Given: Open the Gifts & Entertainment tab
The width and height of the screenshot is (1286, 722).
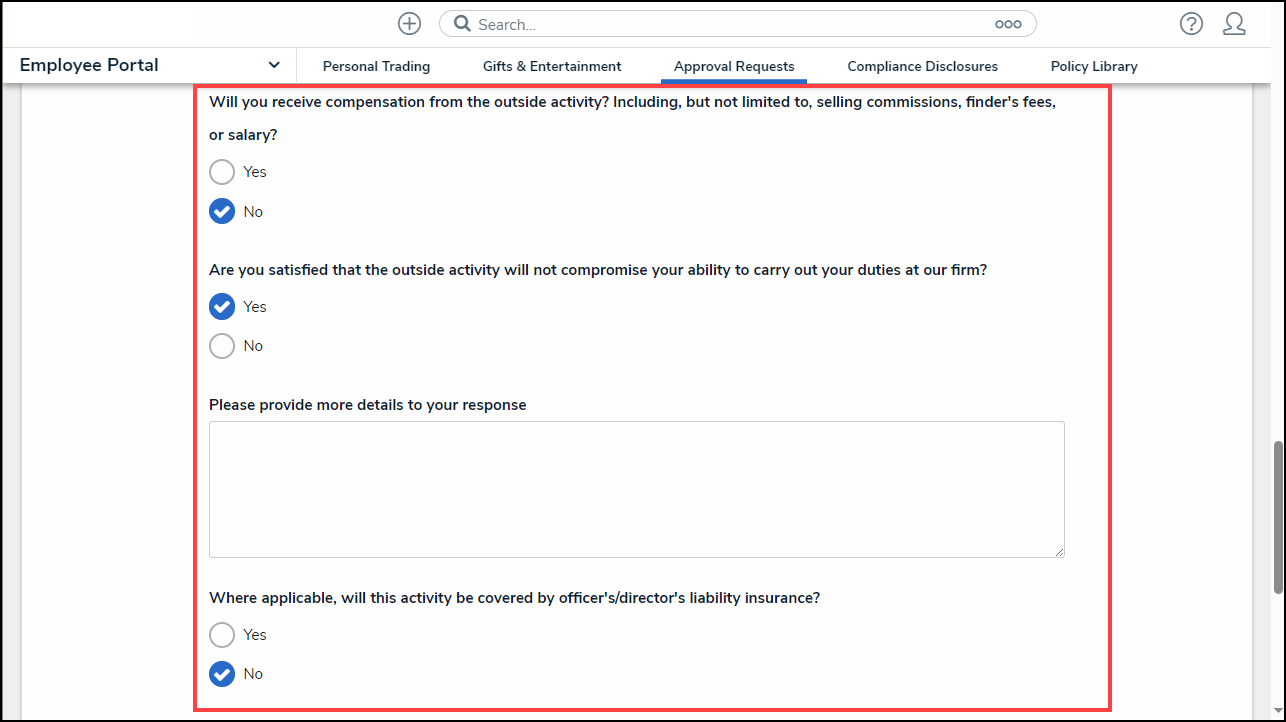Looking at the screenshot, I should tap(551, 66).
